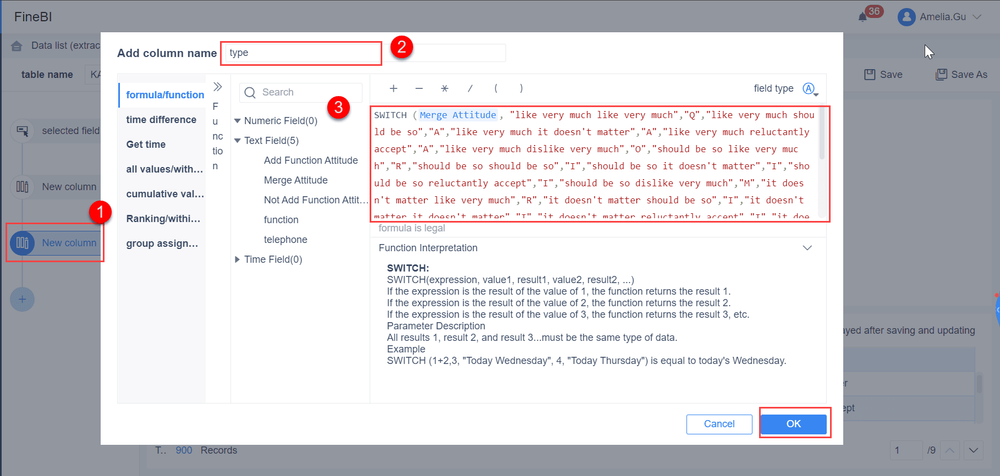Select the Get time option
Image resolution: width=1000 pixels, height=476 pixels.
[146, 145]
